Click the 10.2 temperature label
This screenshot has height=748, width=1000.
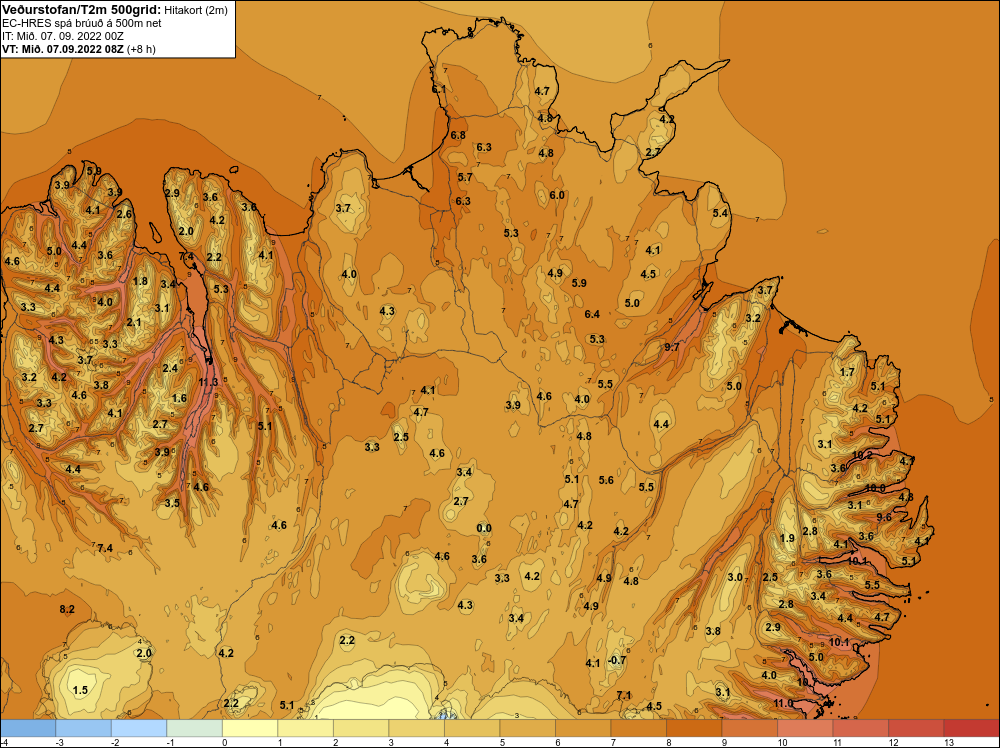pos(862,455)
